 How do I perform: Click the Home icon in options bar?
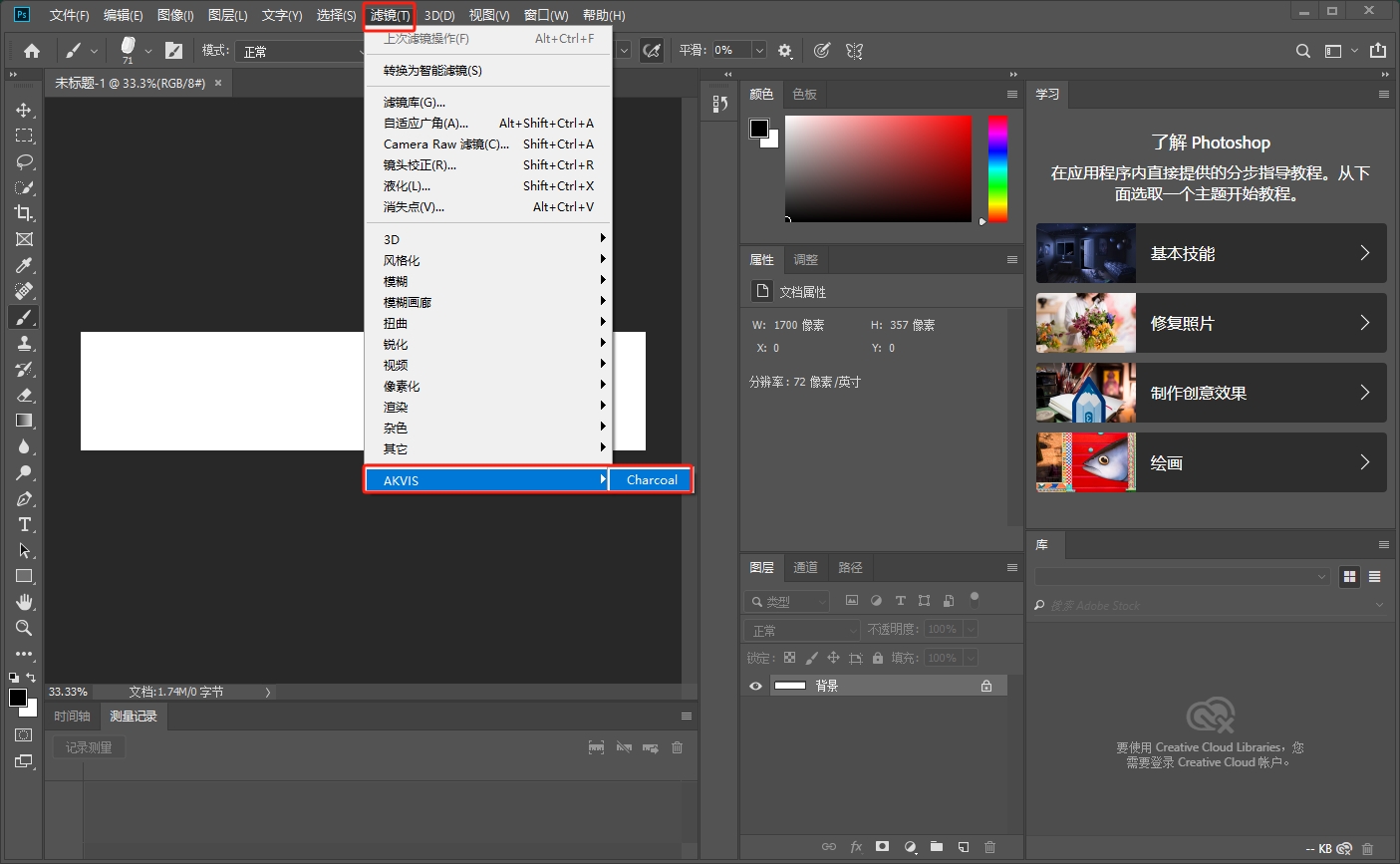pyautogui.click(x=32, y=51)
